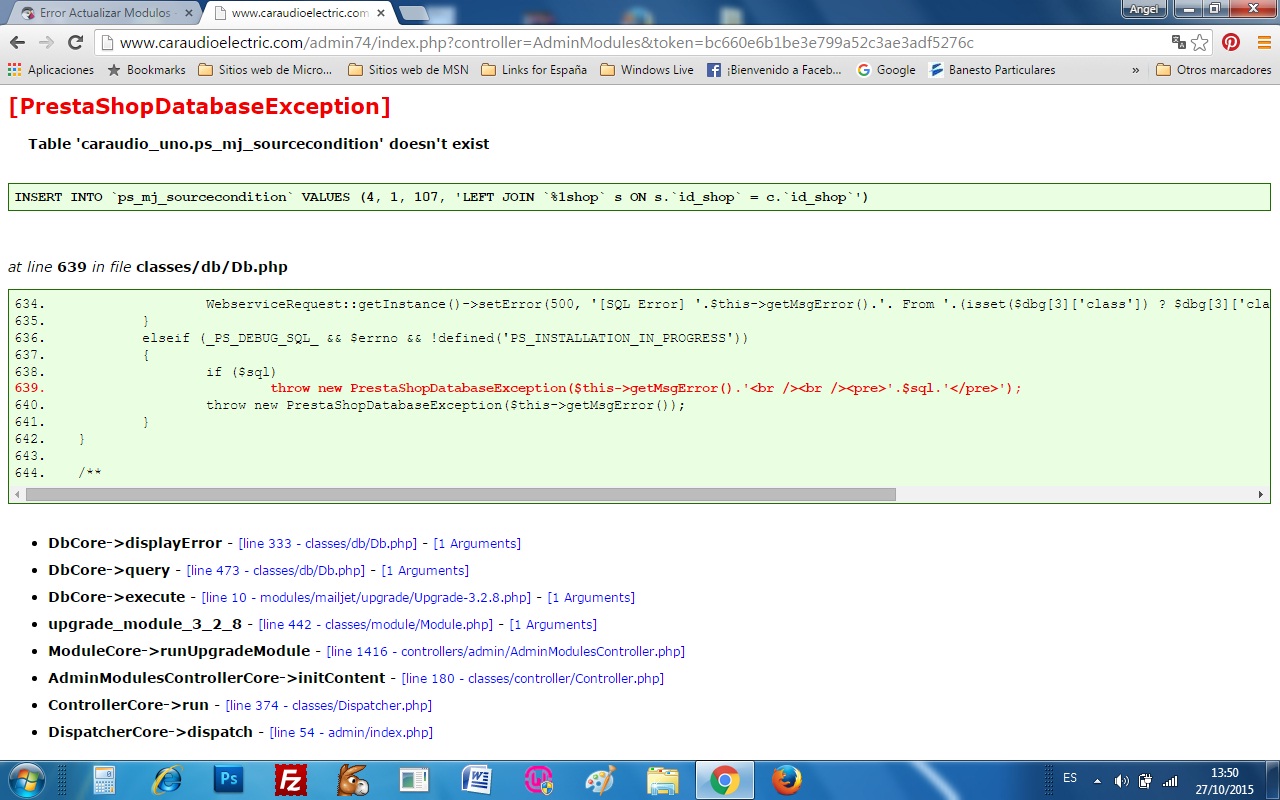Open the volume control tray icon

pos(1121,780)
